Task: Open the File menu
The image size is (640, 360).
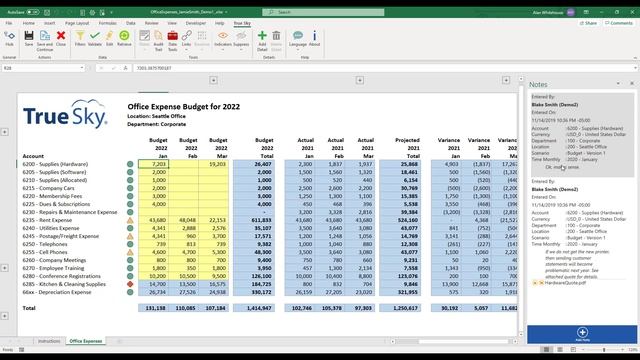Action: pyautogui.click(x=9, y=23)
